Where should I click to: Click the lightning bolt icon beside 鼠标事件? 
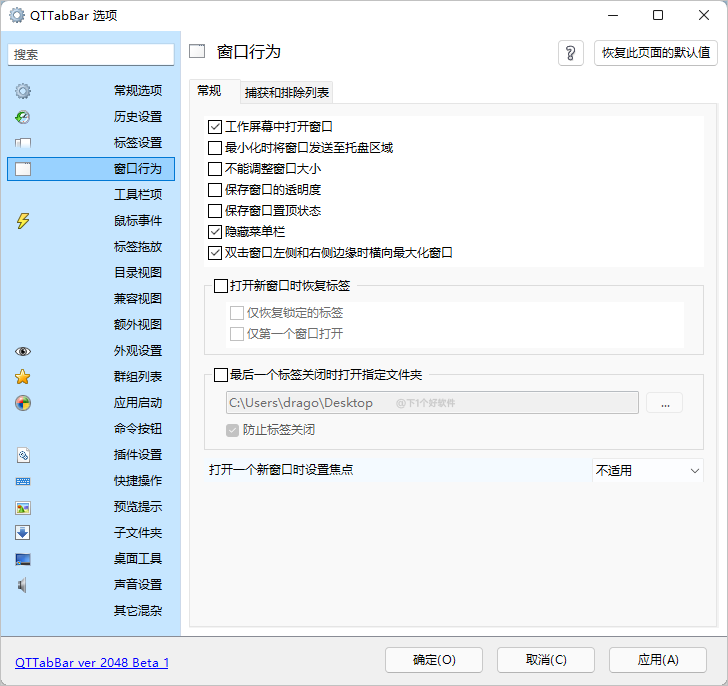pos(23,221)
